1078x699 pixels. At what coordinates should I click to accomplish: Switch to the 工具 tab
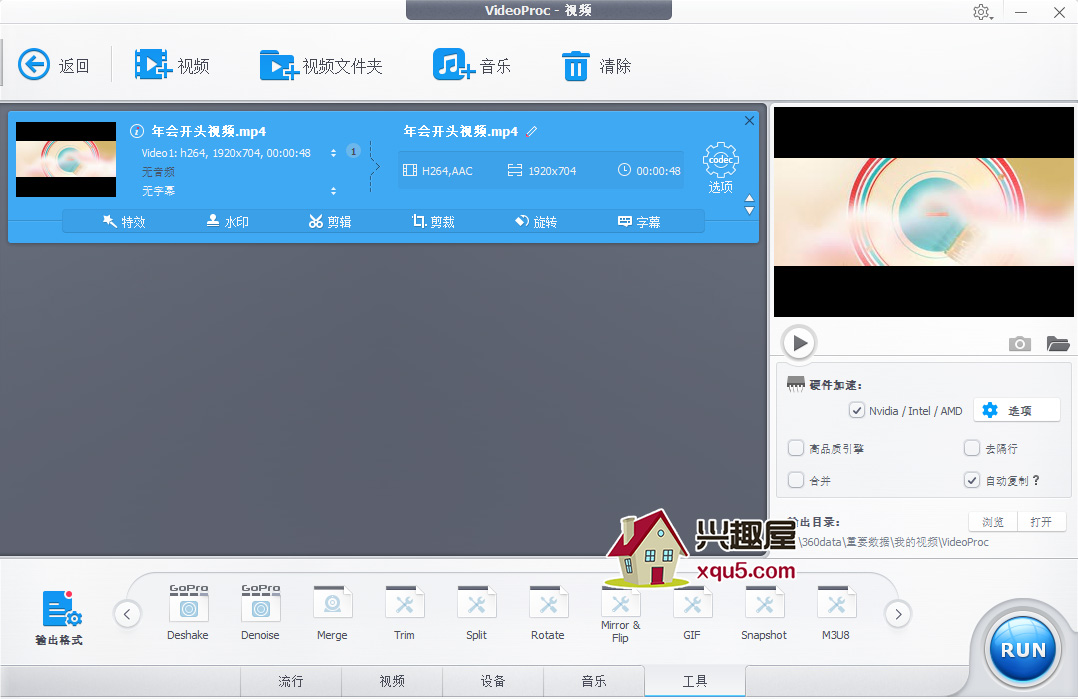click(695, 681)
